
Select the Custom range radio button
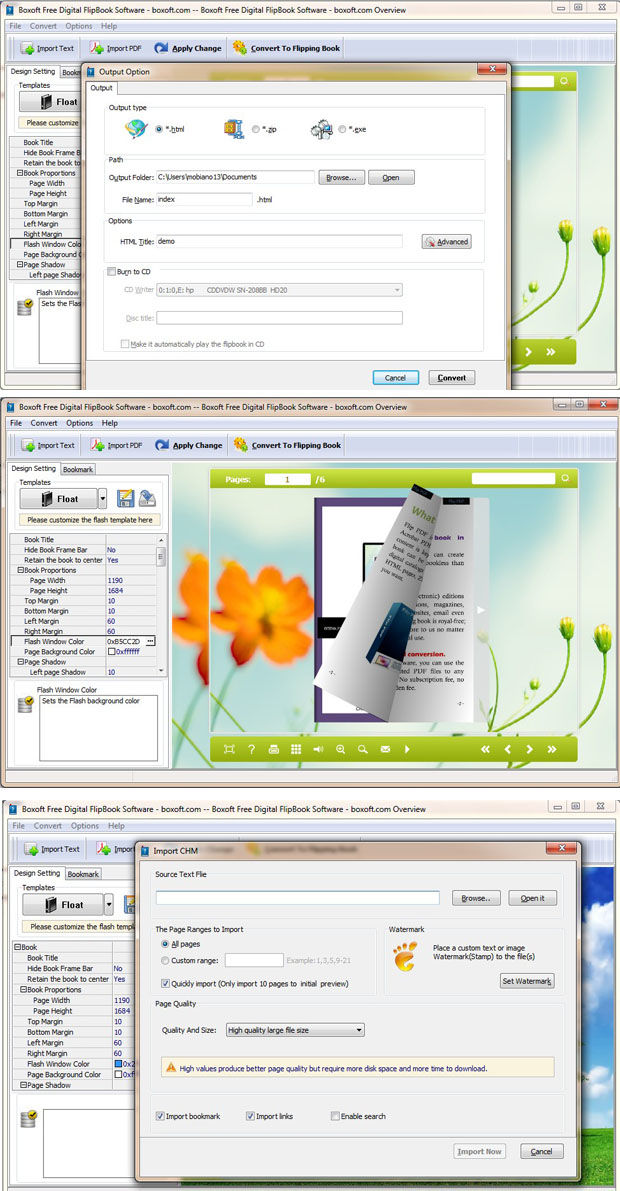click(x=165, y=960)
